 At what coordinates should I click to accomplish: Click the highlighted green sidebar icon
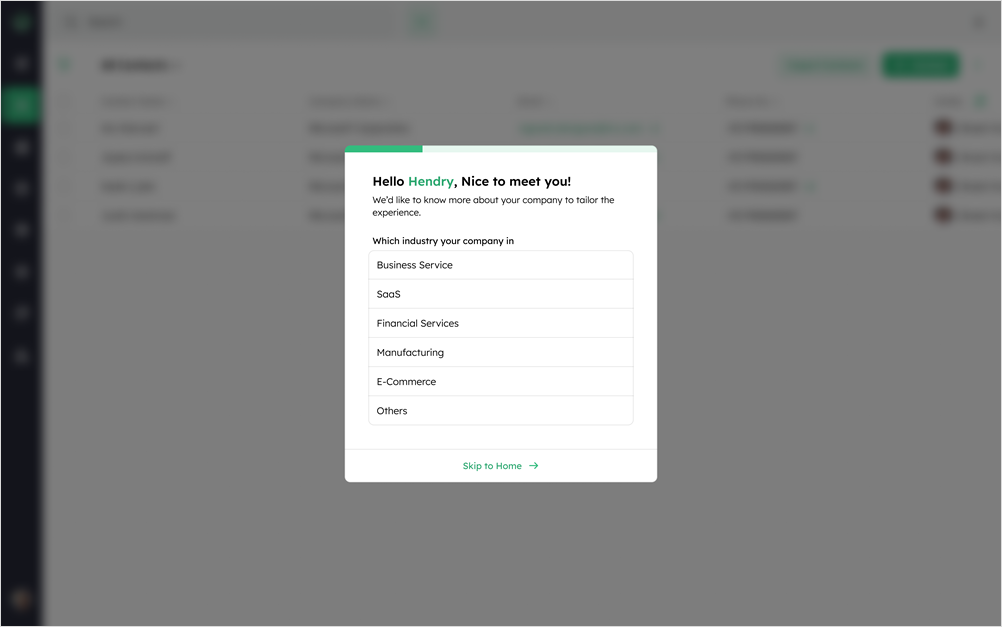(21, 105)
